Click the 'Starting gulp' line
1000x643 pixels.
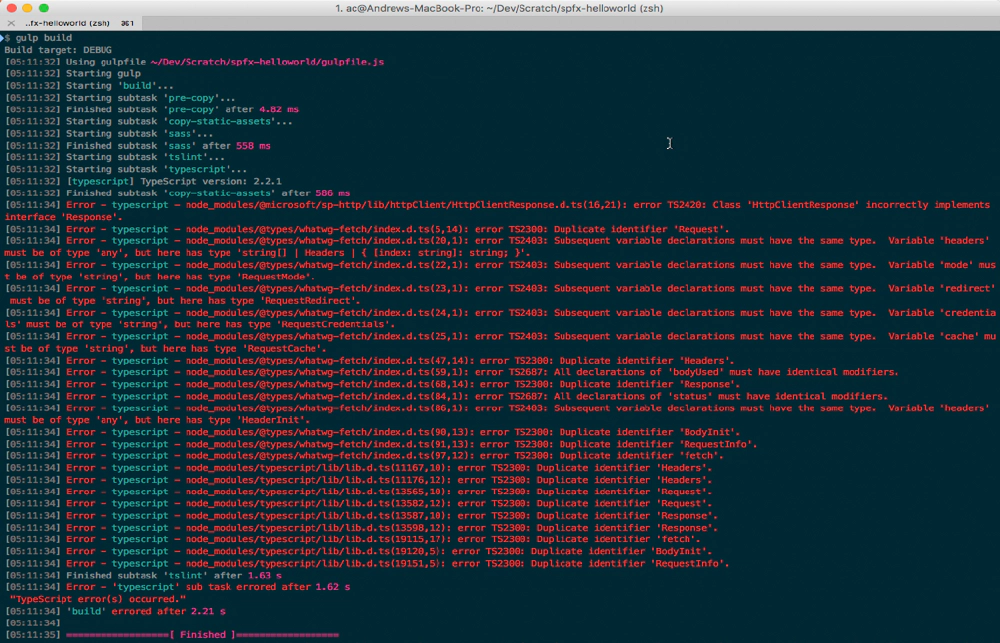(x=73, y=73)
